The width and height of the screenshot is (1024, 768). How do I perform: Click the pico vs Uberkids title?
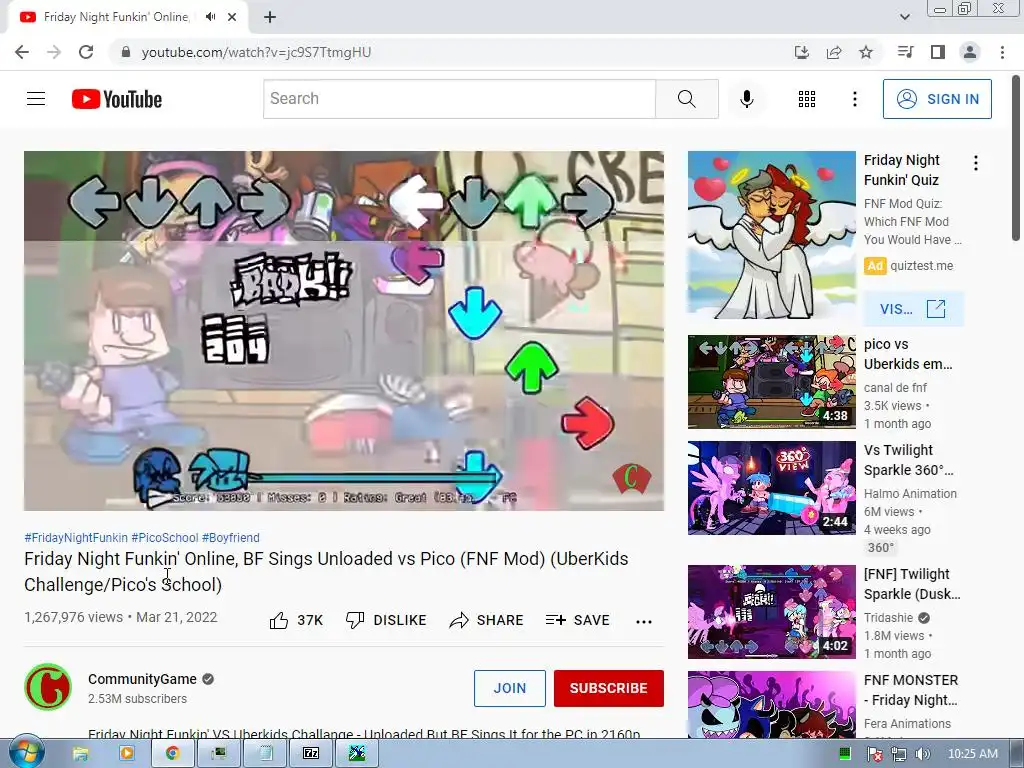coord(908,354)
